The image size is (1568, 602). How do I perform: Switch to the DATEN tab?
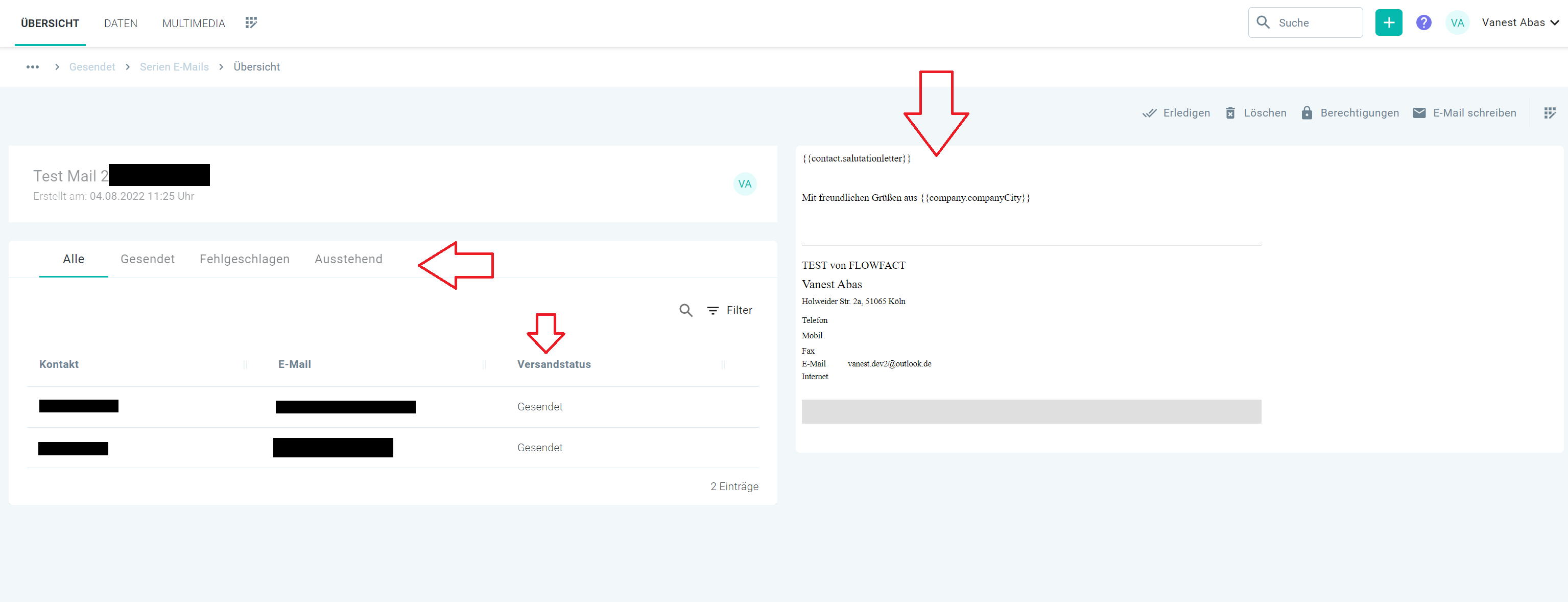121,23
